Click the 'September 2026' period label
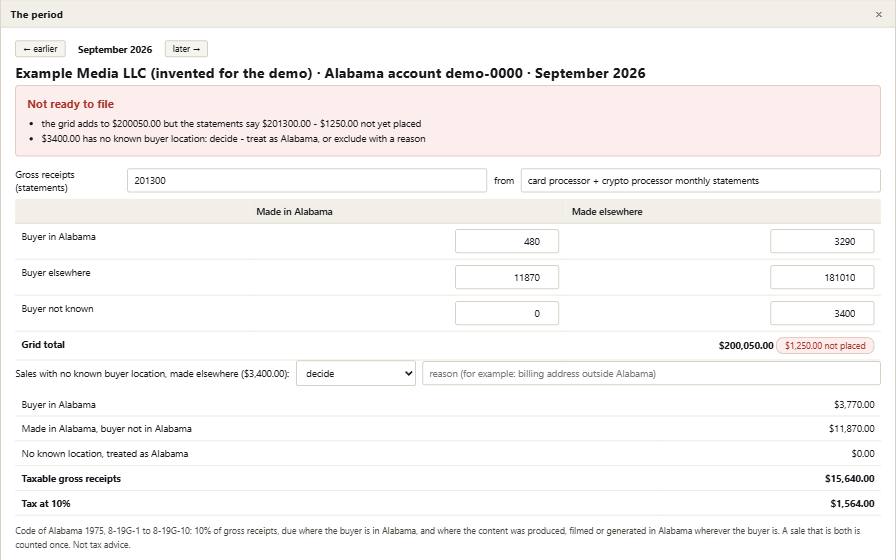 click(x=115, y=50)
